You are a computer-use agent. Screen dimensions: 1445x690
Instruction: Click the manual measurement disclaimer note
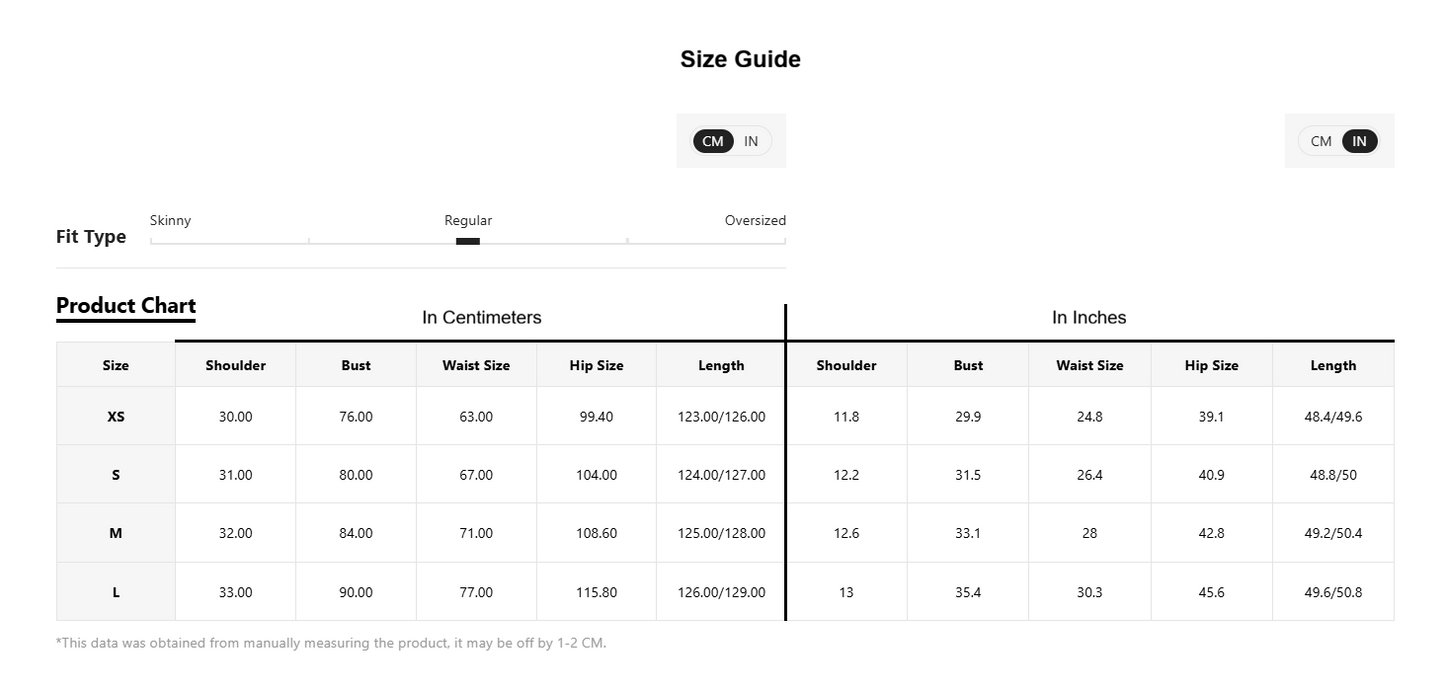tap(331, 643)
